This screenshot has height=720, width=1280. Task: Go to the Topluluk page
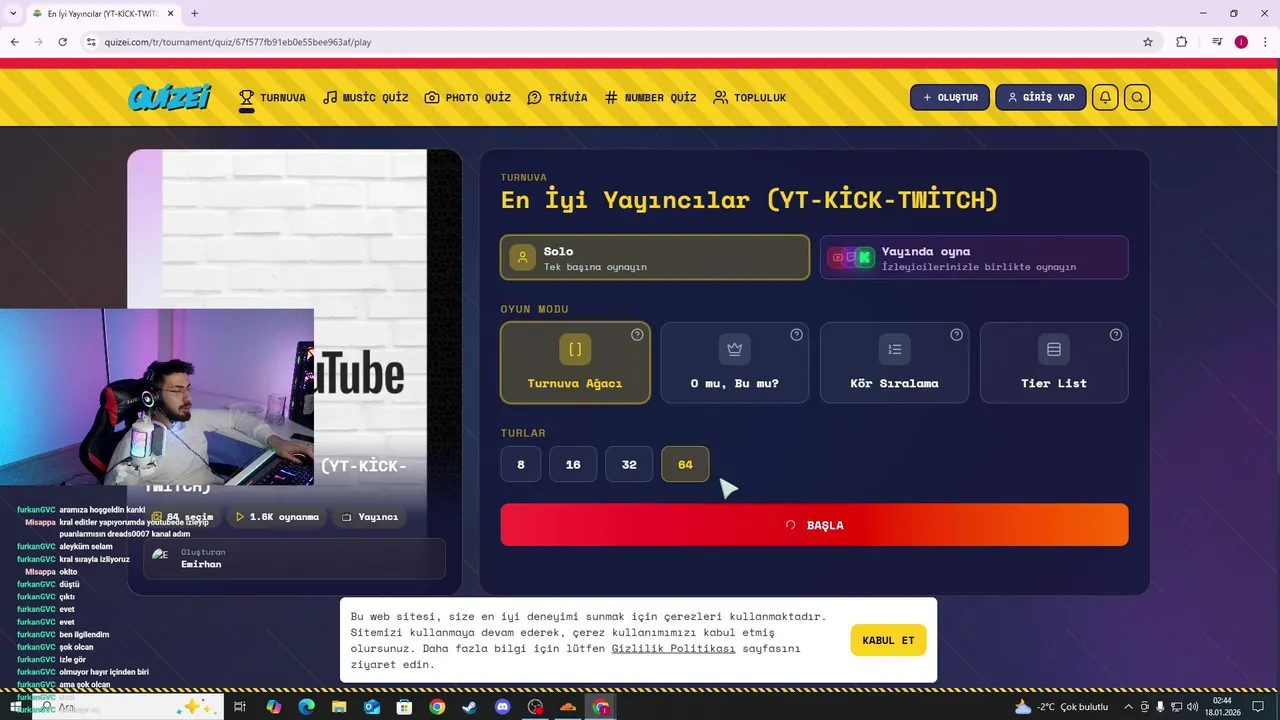749,97
